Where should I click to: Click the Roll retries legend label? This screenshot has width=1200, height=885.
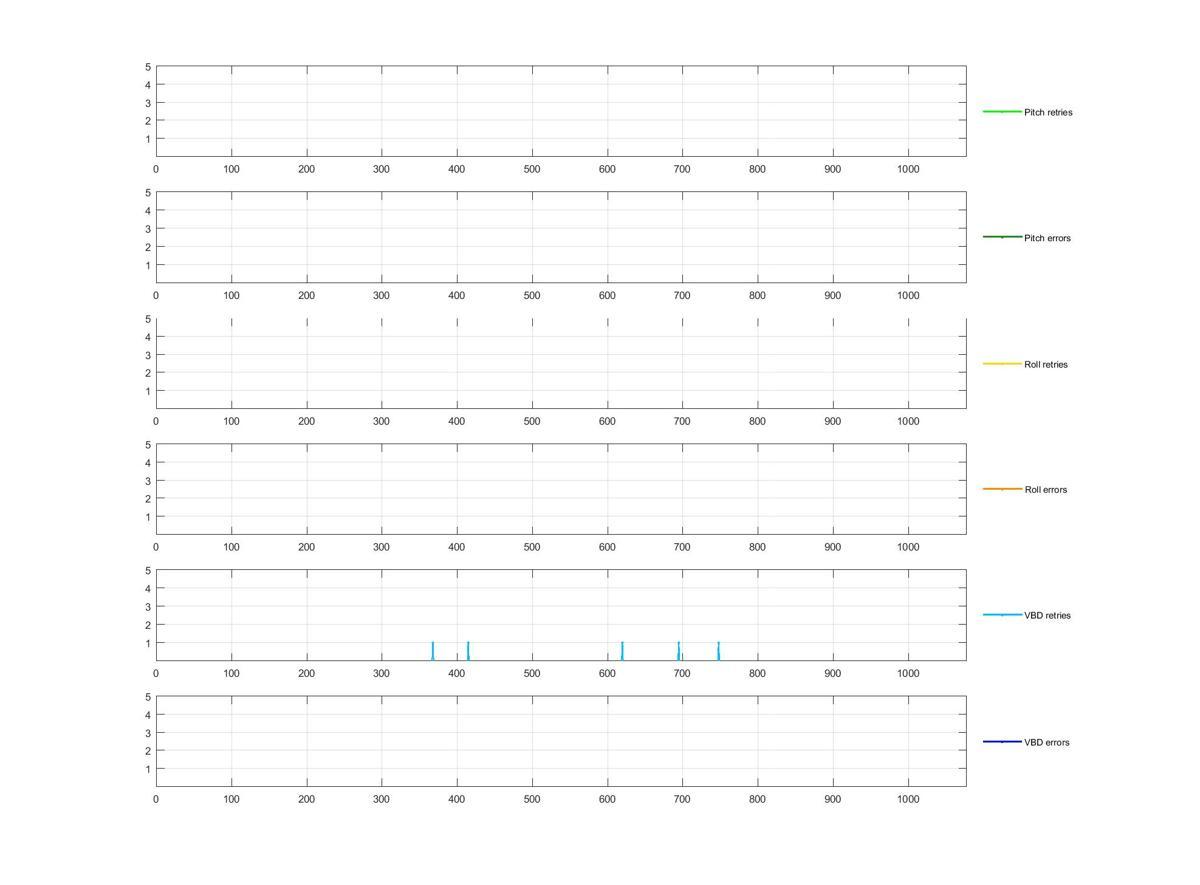1046,364
